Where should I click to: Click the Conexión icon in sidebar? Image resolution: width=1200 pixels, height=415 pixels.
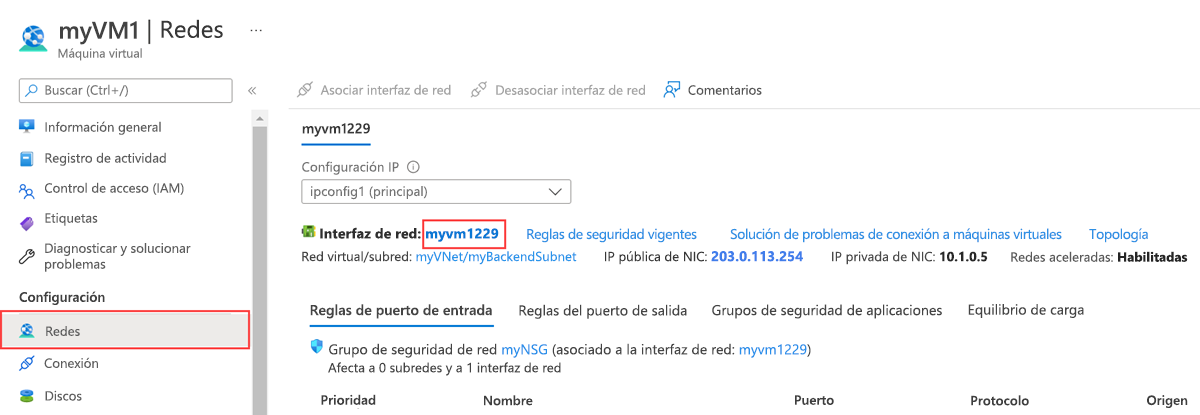(x=27, y=363)
